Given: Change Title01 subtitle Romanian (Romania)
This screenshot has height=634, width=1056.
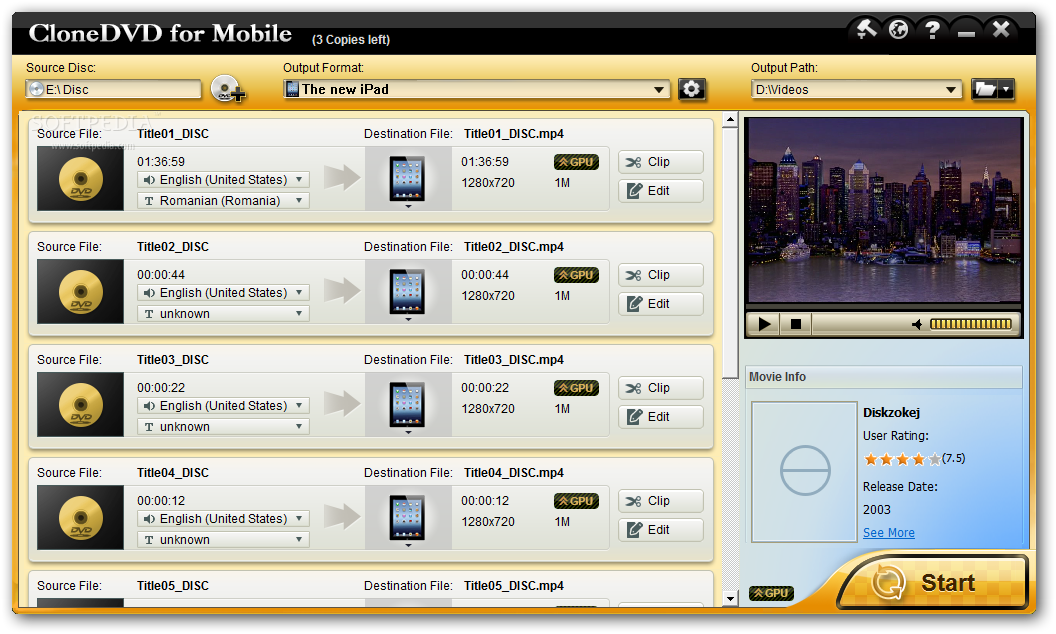Looking at the screenshot, I should [224, 201].
